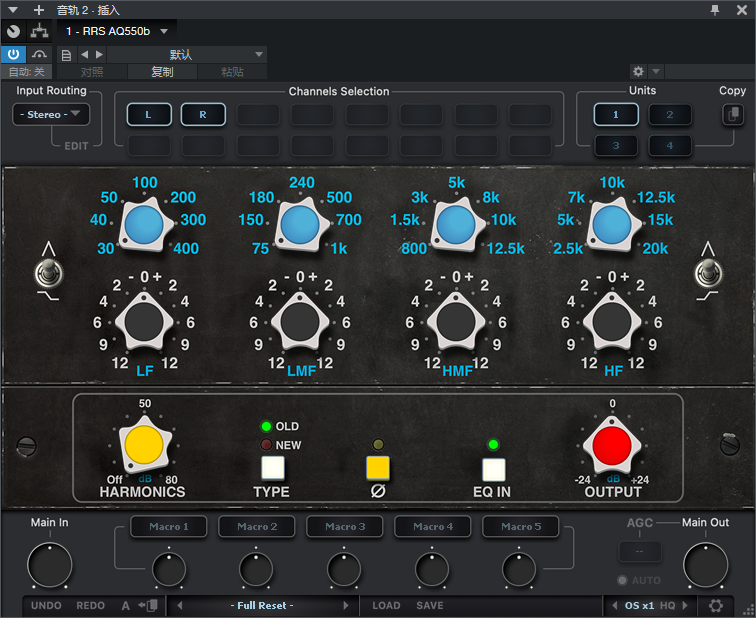Click the LF frequency blue knob
Viewport: 756px width, 618px height.
144,225
